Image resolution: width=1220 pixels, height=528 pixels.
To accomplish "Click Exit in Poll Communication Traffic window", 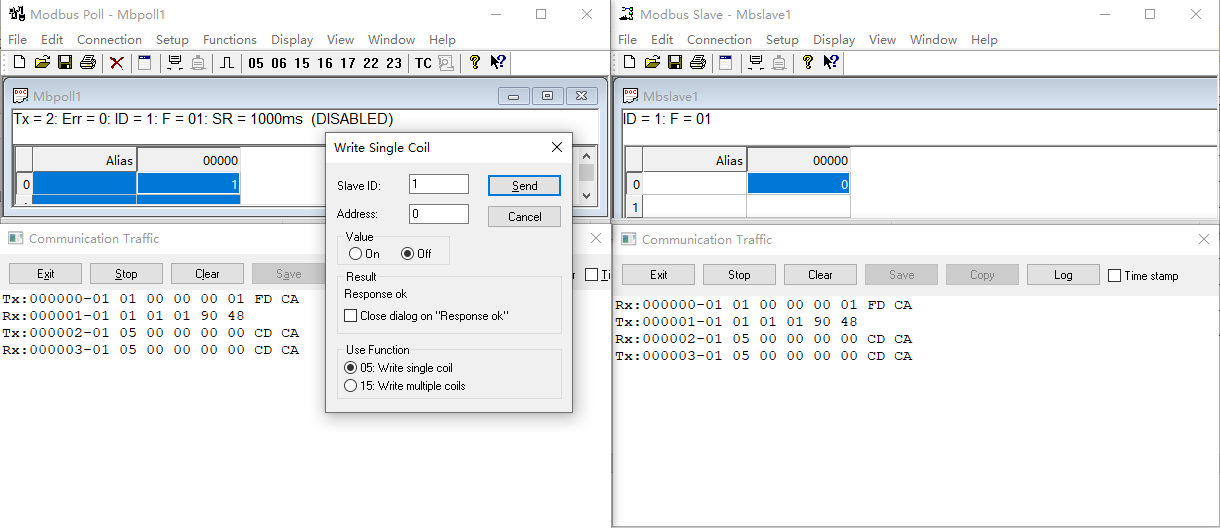I will [x=45, y=274].
